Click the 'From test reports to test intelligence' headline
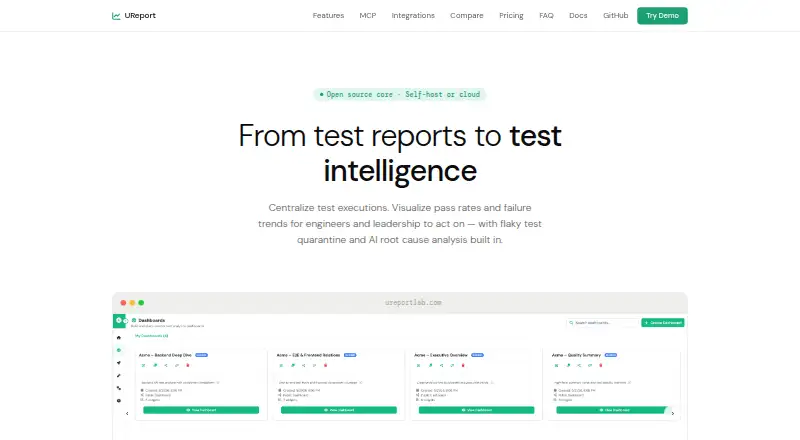This screenshot has height=440, width=800. pos(400,153)
